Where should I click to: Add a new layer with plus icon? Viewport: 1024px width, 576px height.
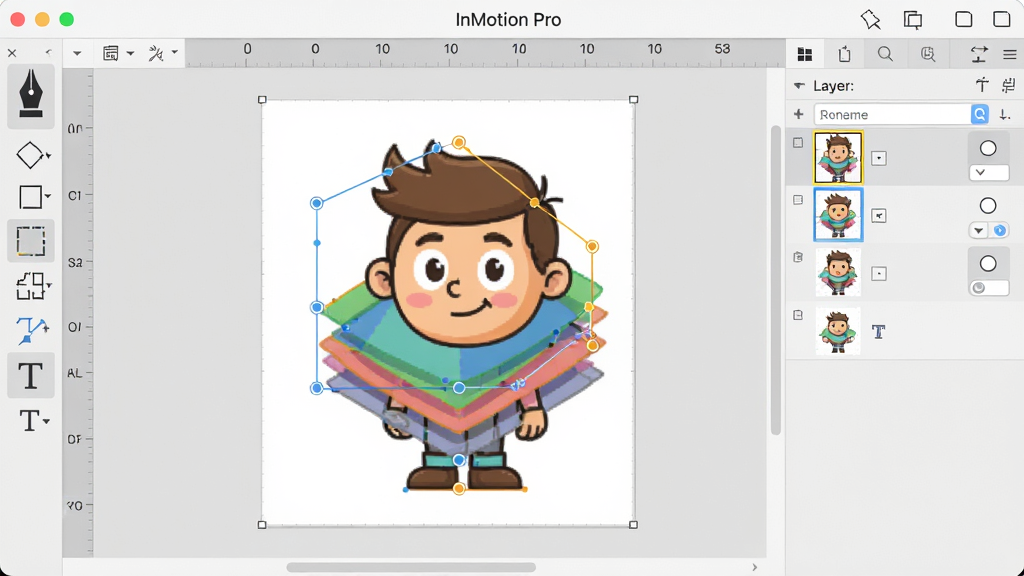[x=799, y=114]
